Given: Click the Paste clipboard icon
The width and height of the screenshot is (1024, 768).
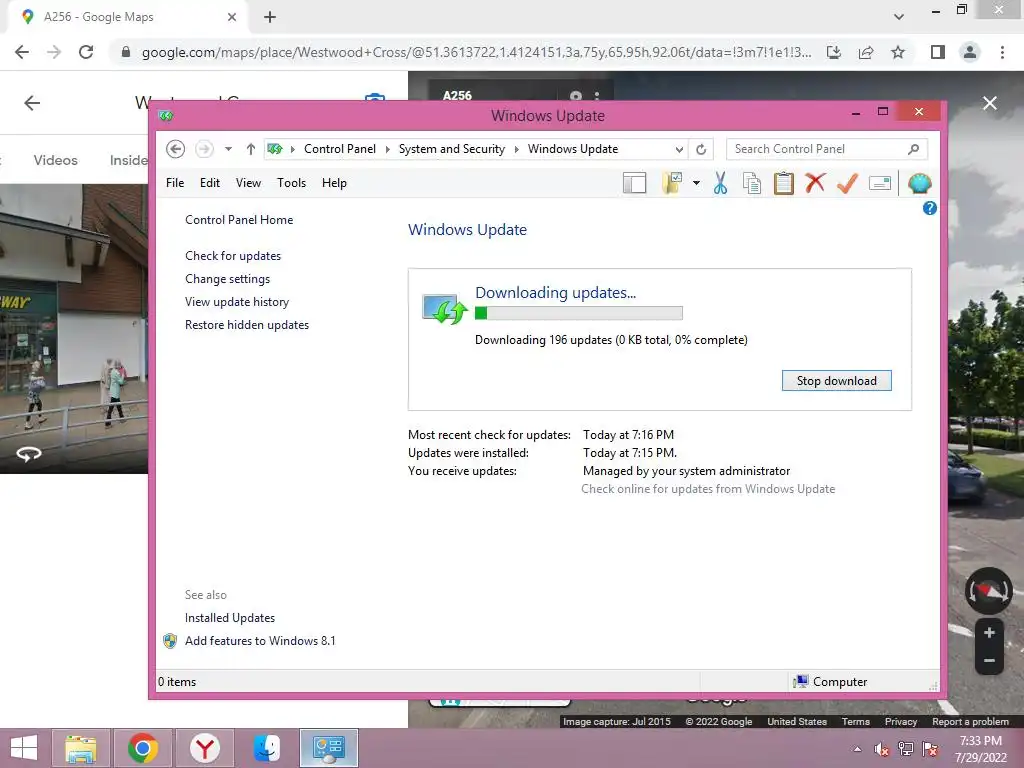Looking at the screenshot, I should coord(784,184).
